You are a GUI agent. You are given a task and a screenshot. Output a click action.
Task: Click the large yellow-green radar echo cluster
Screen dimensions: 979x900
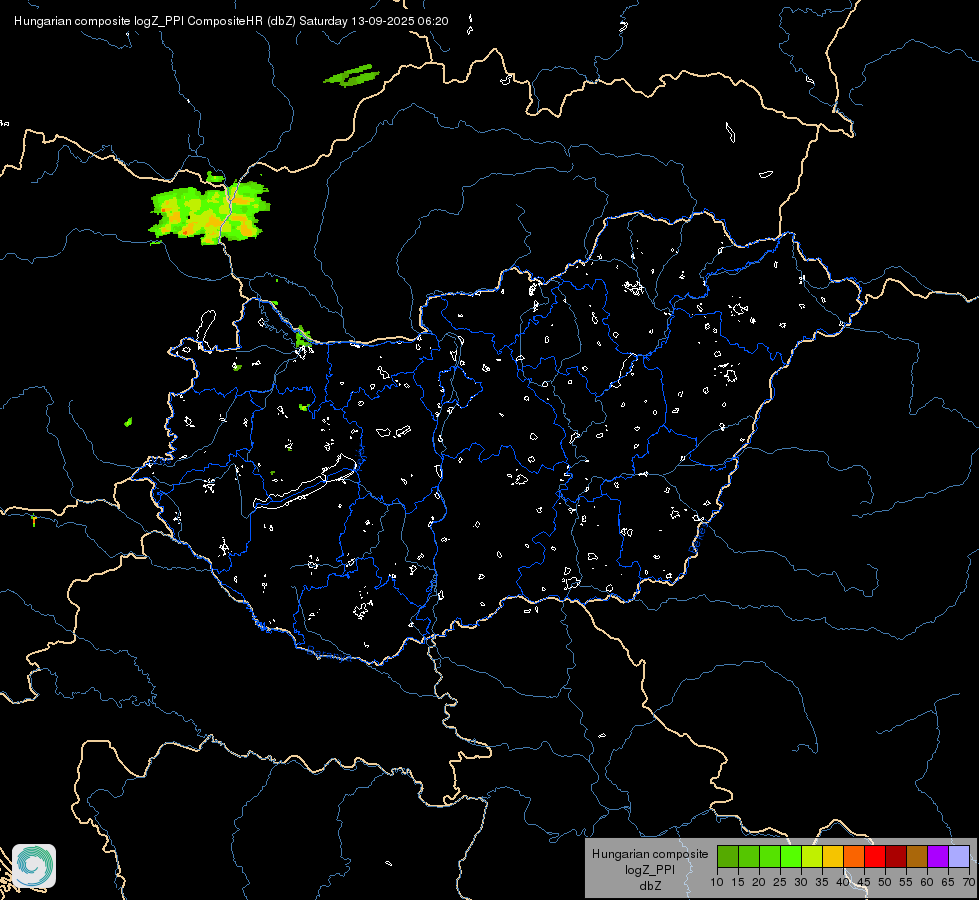tap(210, 212)
